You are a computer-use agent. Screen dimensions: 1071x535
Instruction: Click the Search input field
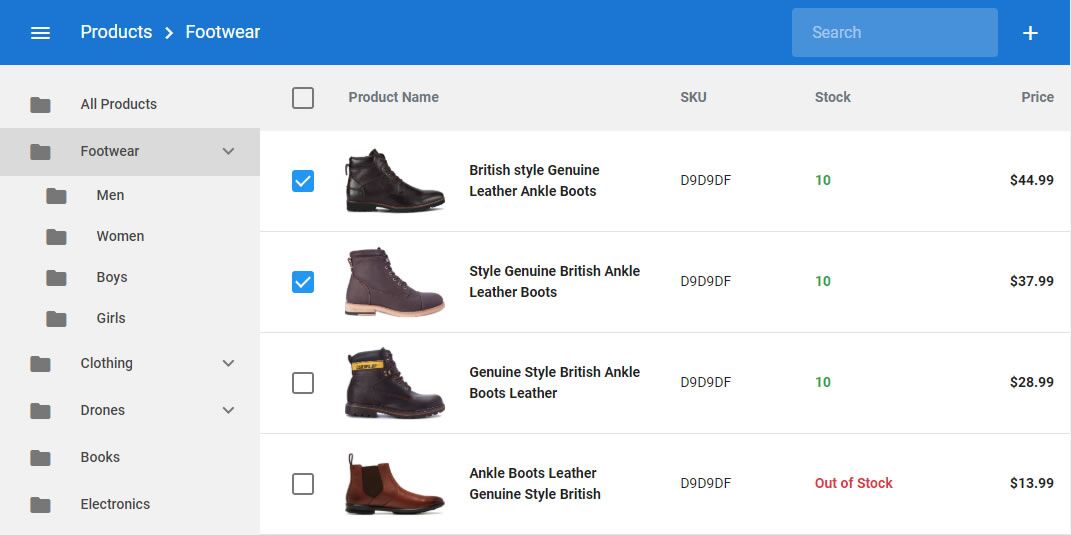coord(894,32)
